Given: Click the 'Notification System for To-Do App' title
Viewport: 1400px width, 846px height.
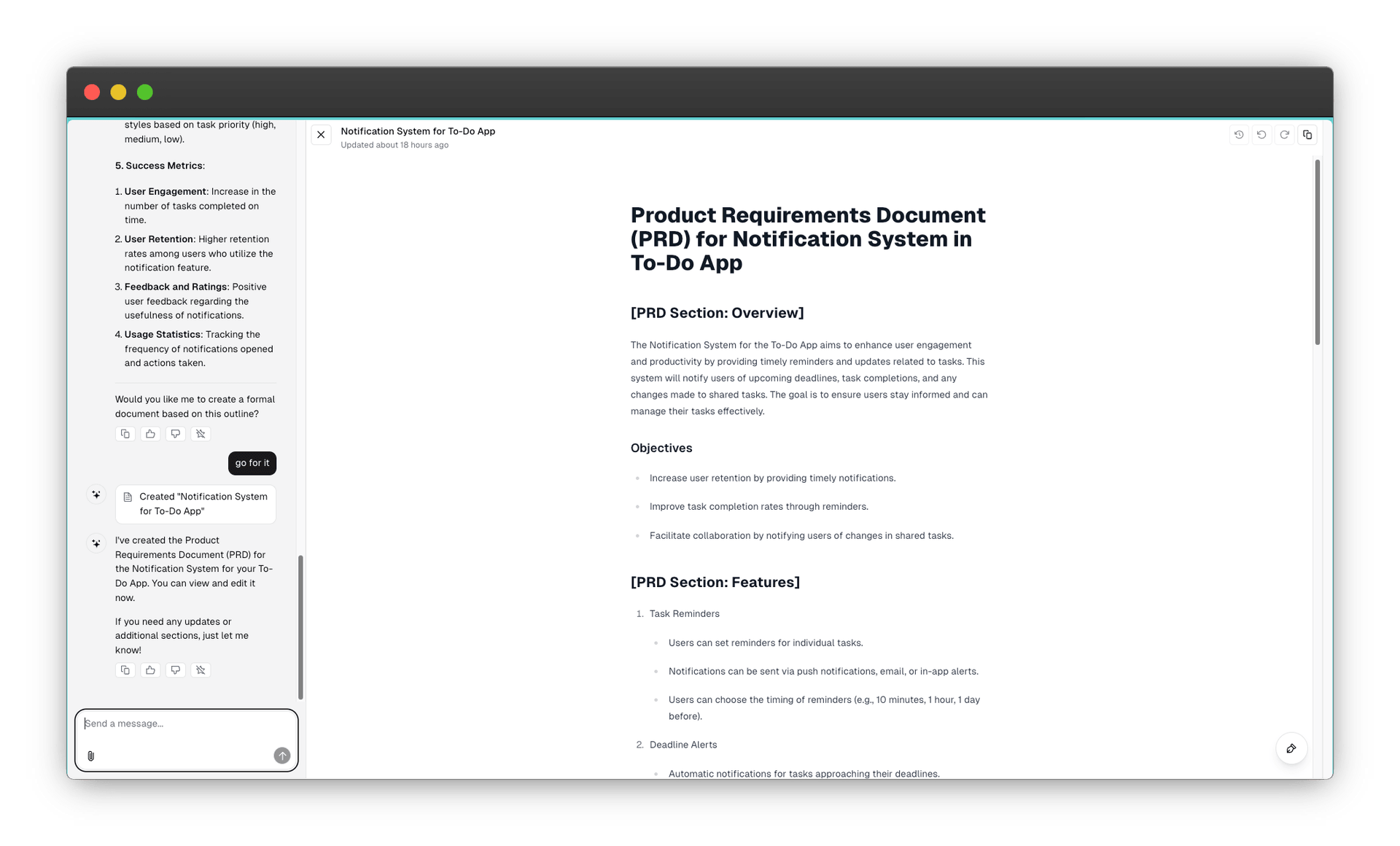Looking at the screenshot, I should [418, 131].
